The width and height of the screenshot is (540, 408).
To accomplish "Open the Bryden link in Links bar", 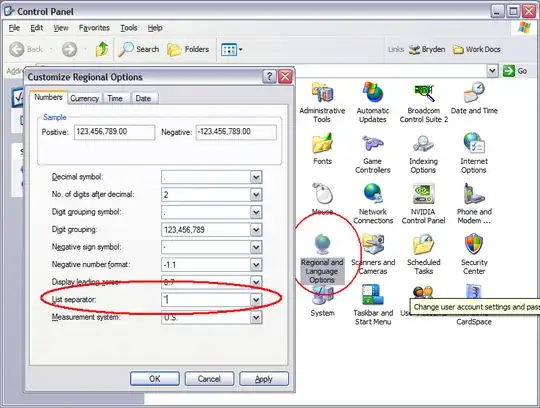I will point(427,50).
